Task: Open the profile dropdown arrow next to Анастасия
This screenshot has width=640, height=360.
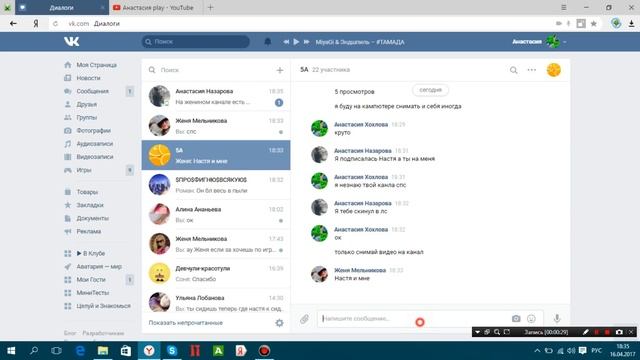Action: click(564, 42)
